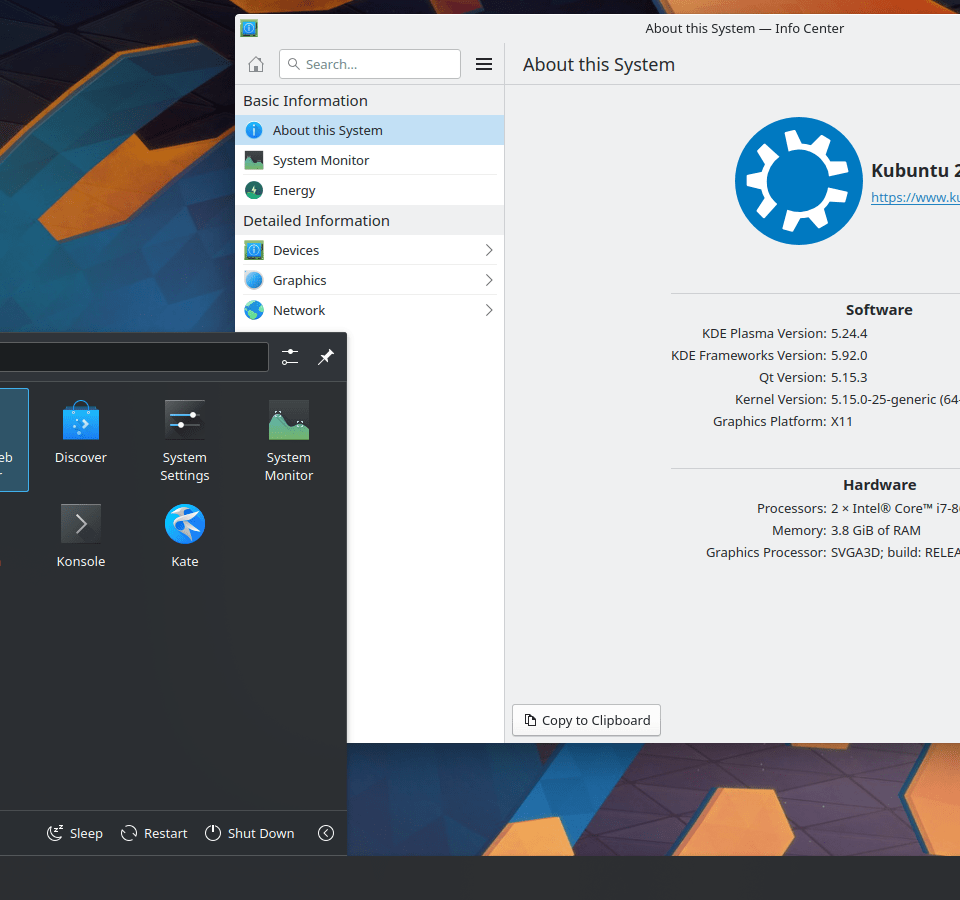960x900 pixels.
Task: Click the Kubuntu logo
Action: point(798,181)
